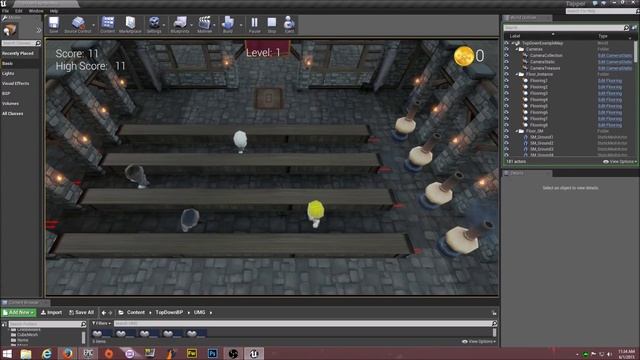The height and width of the screenshot is (360, 640).
Task: Click the World Outliner vertical scrollbar
Action: [x=636, y=51]
